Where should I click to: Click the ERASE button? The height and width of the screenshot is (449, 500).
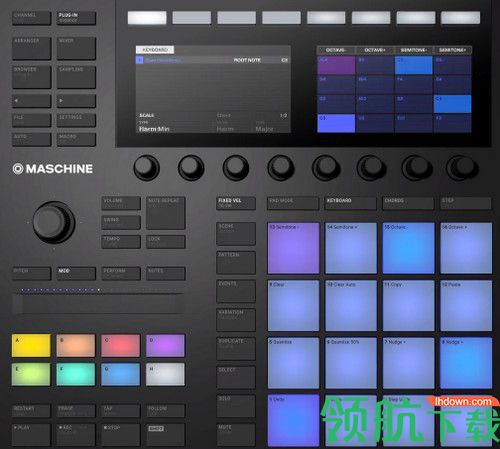pyautogui.click(x=76, y=411)
